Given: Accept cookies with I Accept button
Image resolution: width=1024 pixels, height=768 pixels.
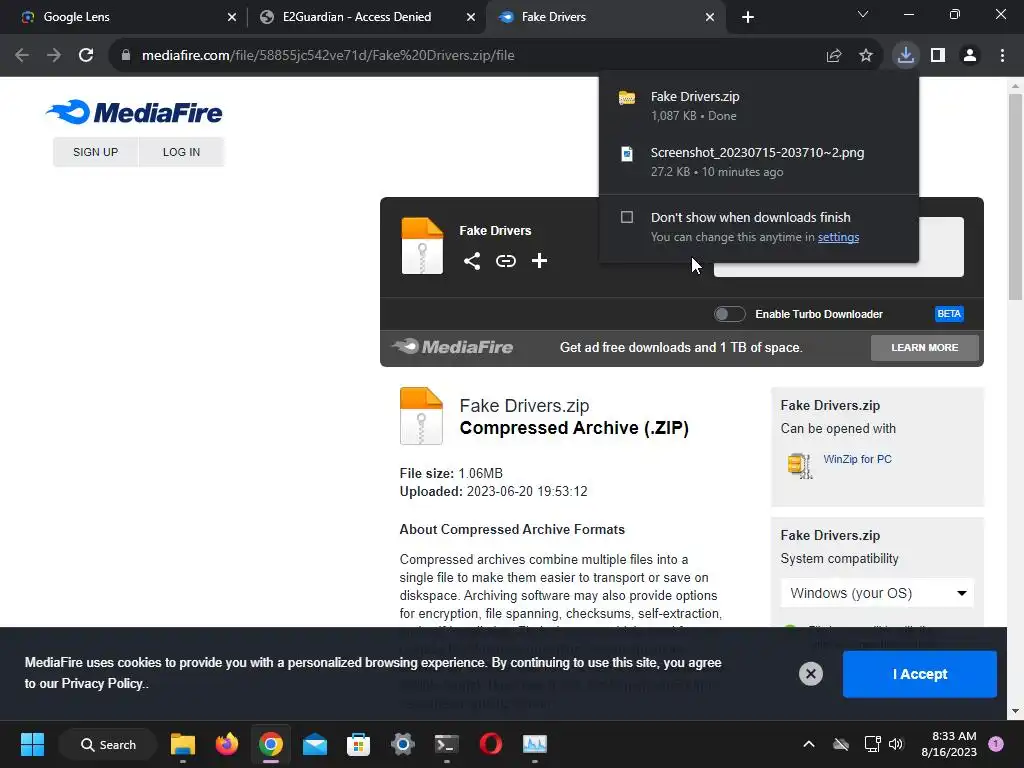Looking at the screenshot, I should click(x=920, y=674).
